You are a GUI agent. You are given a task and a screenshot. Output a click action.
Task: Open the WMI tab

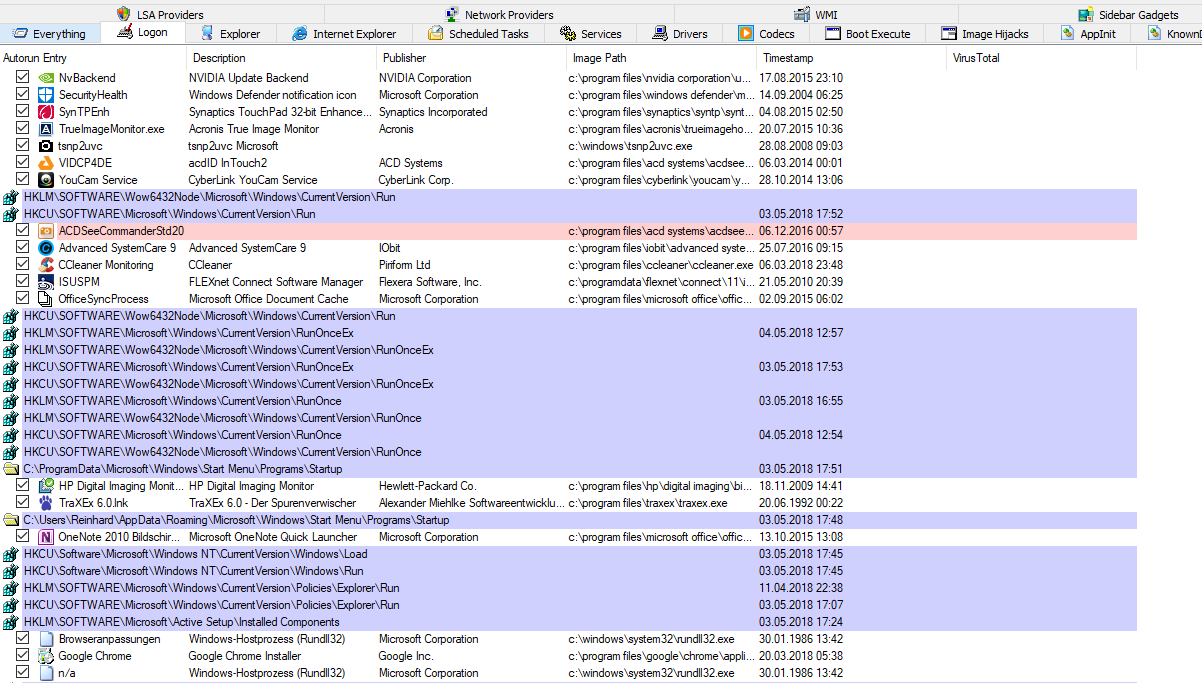pyautogui.click(x=816, y=15)
